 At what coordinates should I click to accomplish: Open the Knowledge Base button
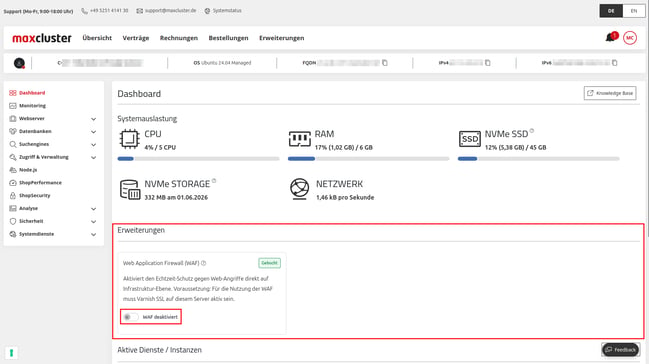[x=610, y=93]
